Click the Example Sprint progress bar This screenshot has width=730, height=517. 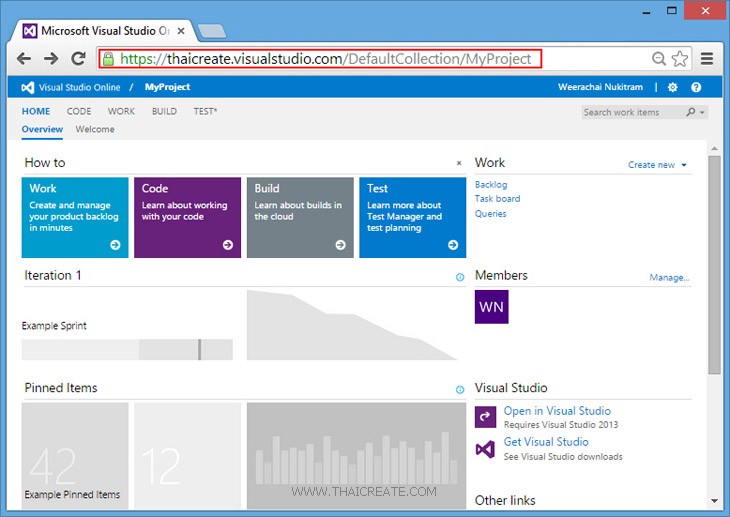127,349
